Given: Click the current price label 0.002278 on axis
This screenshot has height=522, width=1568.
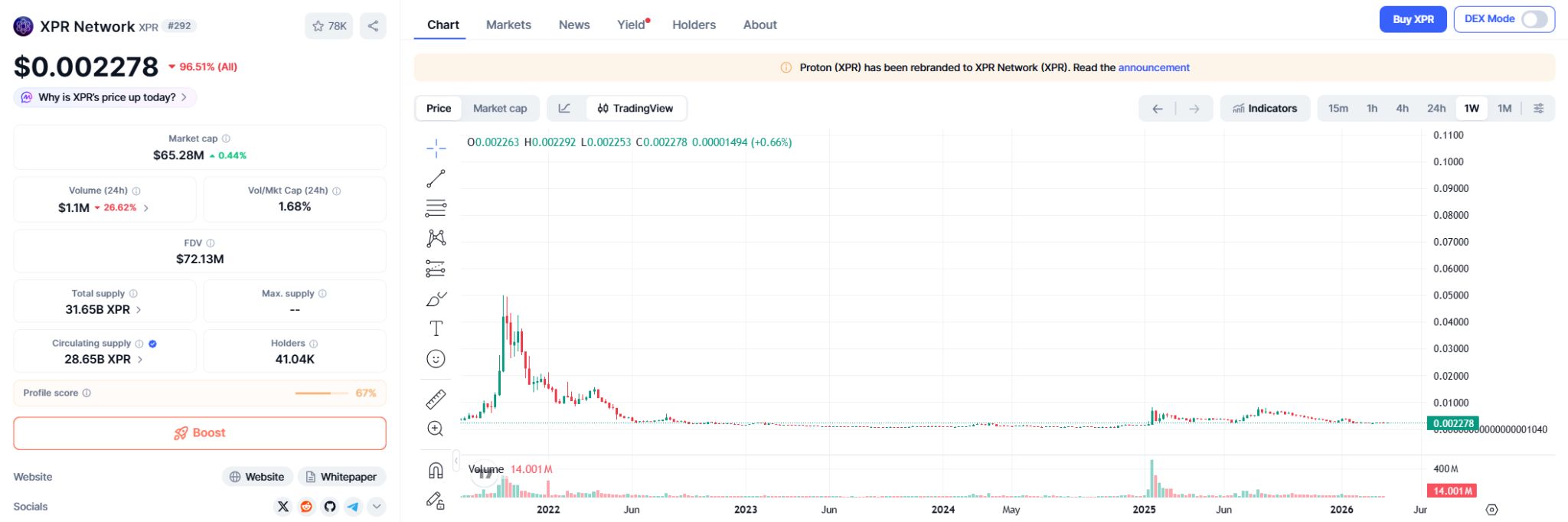Looking at the screenshot, I should pyautogui.click(x=1452, y=423).
